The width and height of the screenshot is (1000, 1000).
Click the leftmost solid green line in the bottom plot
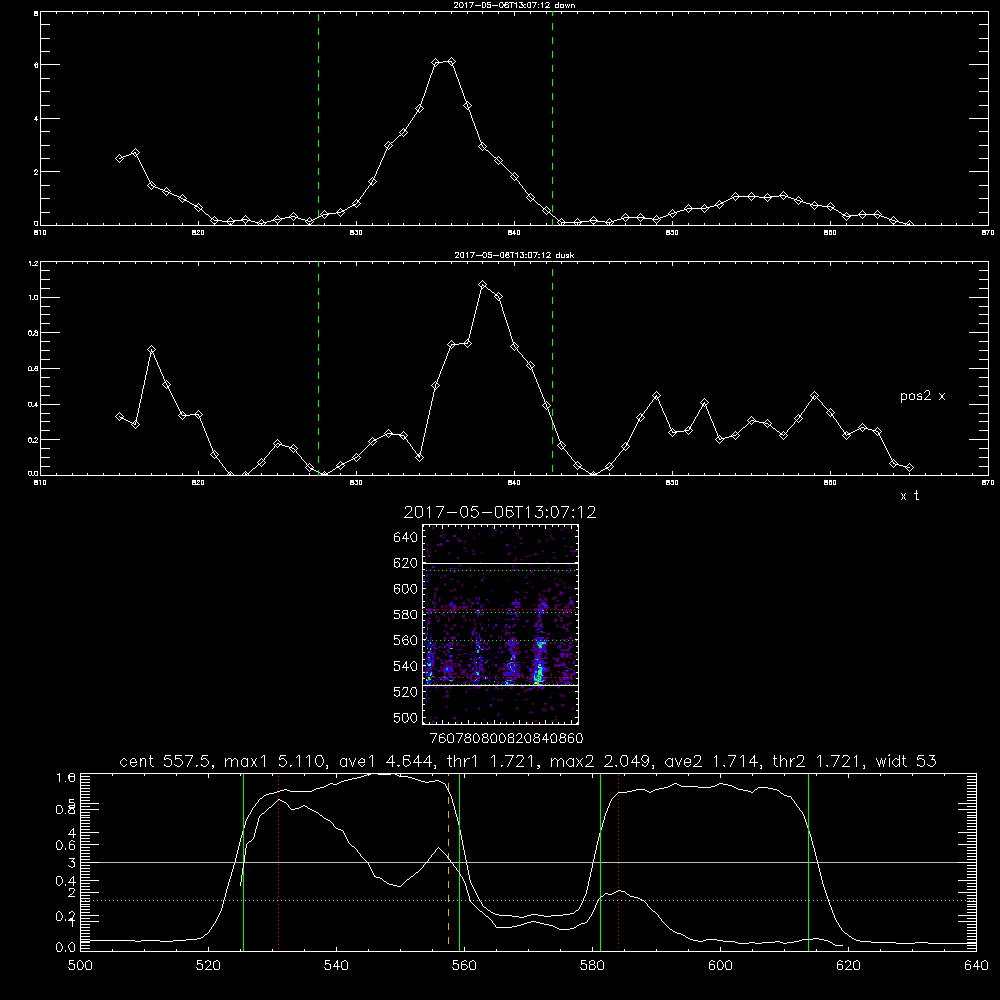(243, 861)
